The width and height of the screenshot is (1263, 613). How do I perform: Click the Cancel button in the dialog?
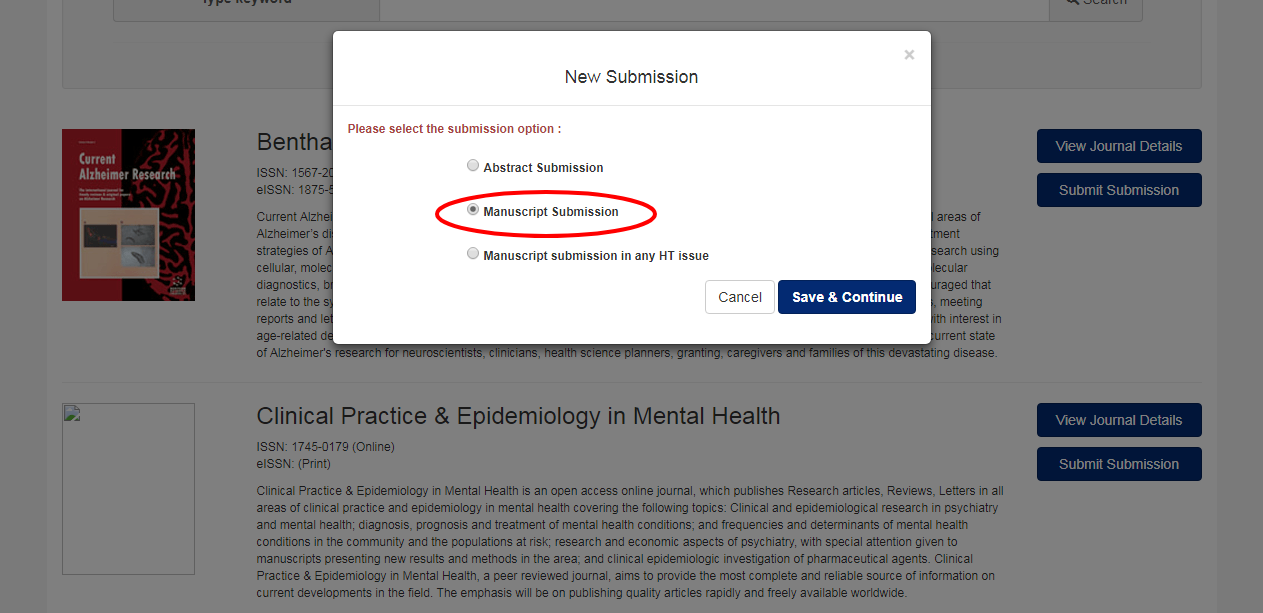click(x=740, y=297)
